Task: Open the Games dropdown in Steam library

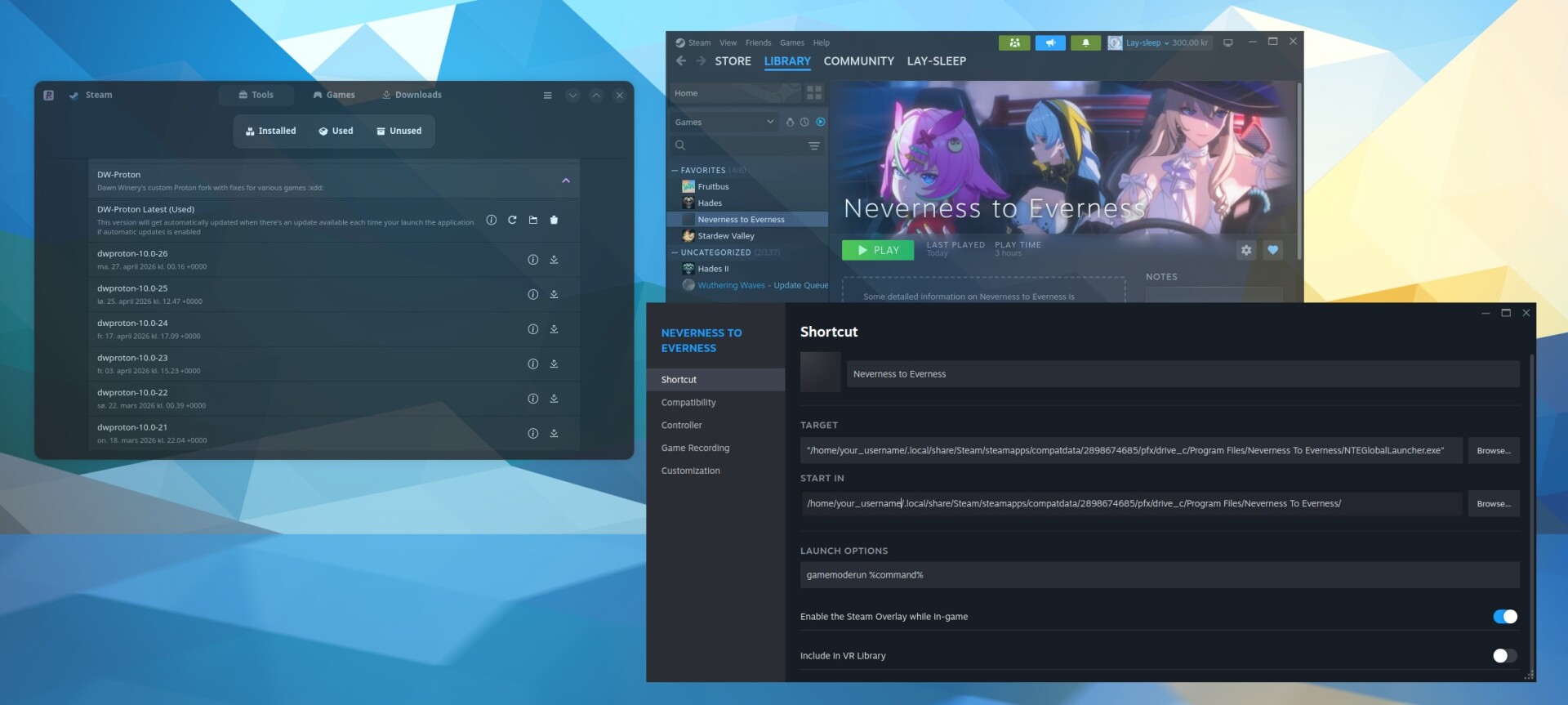Action: 724,123
